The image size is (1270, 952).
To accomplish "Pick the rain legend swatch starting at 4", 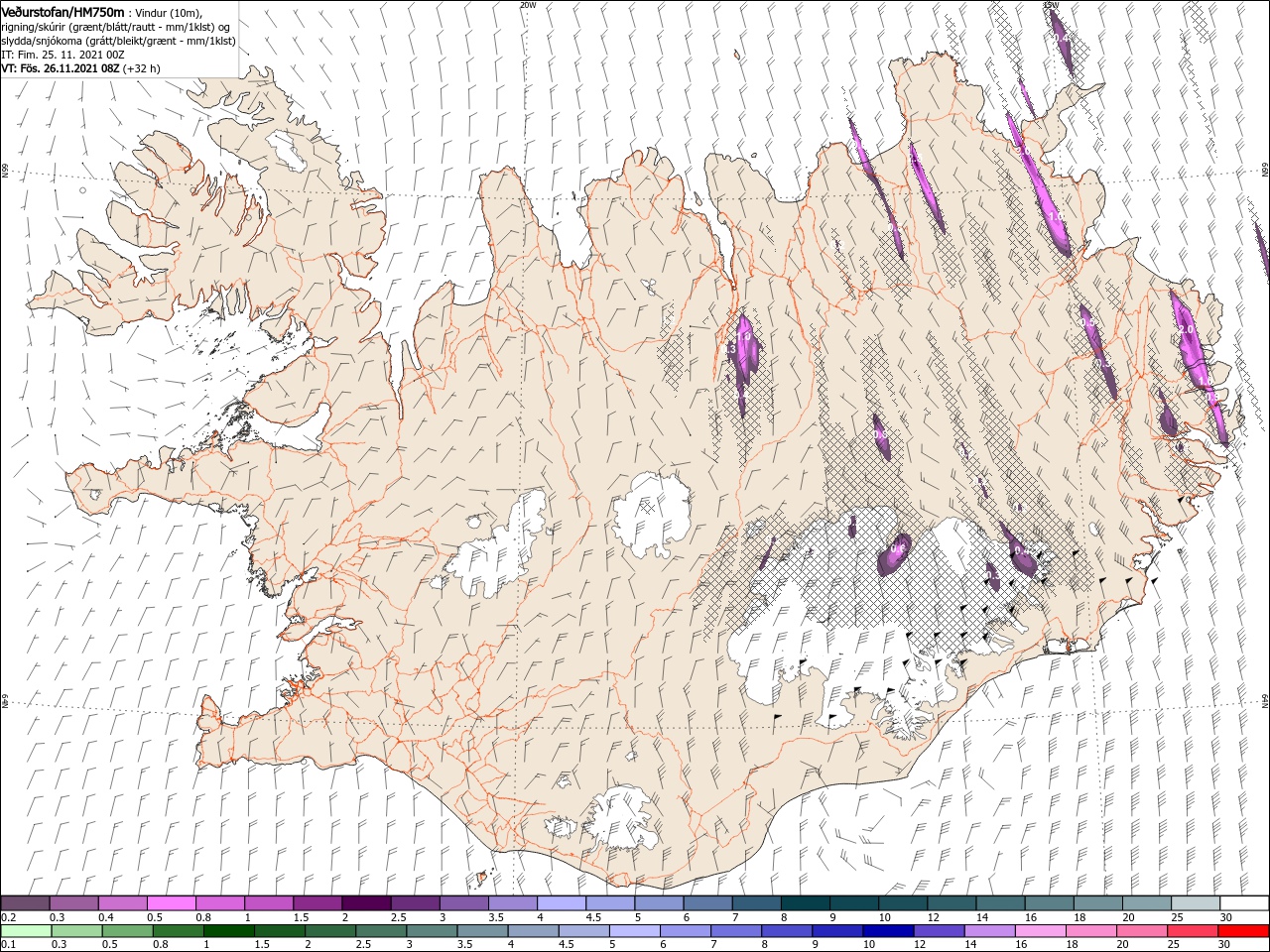I will pos(533,931).
